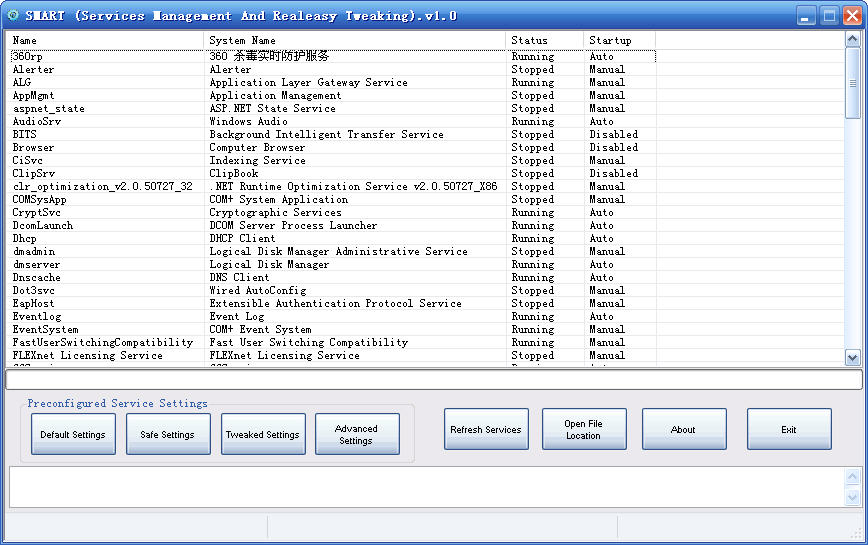Apply Default Settings preset
Image resolution: width=868 pixels, height=545 pixels.
[x=73, y=435]
